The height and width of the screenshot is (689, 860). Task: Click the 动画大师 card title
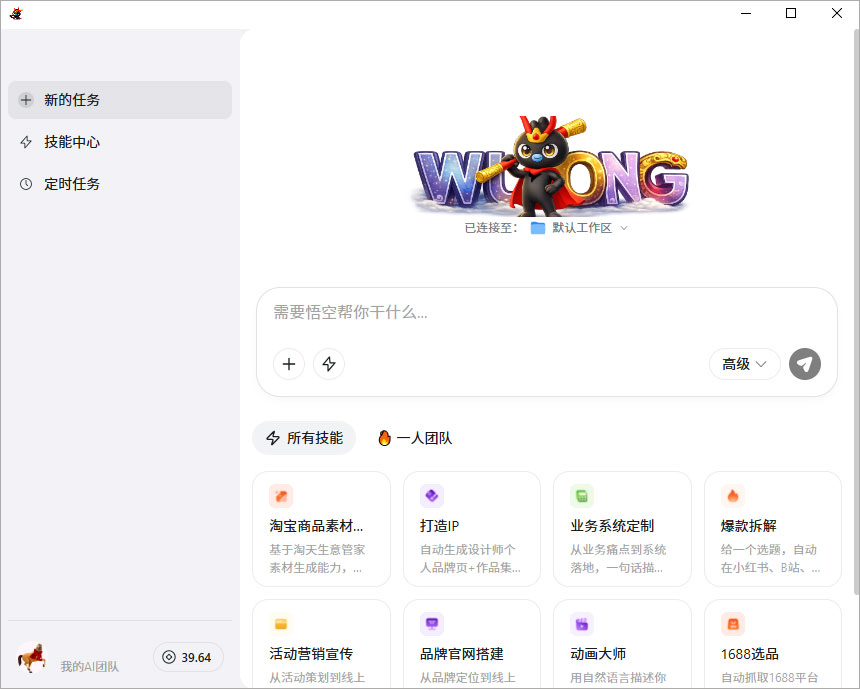click(x=598, y=654)
